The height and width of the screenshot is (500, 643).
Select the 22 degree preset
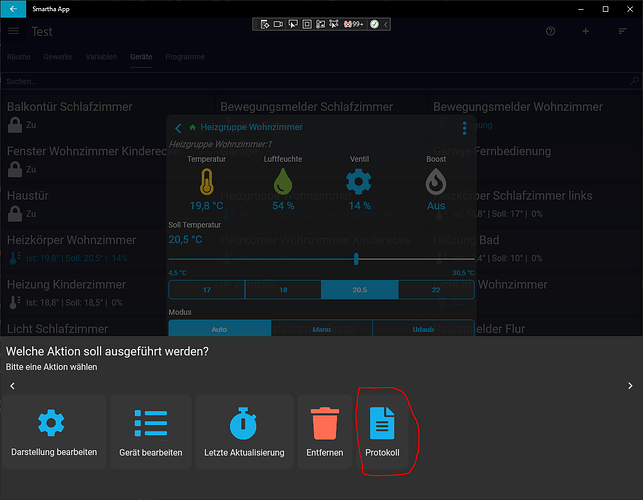tap(436, 290)
